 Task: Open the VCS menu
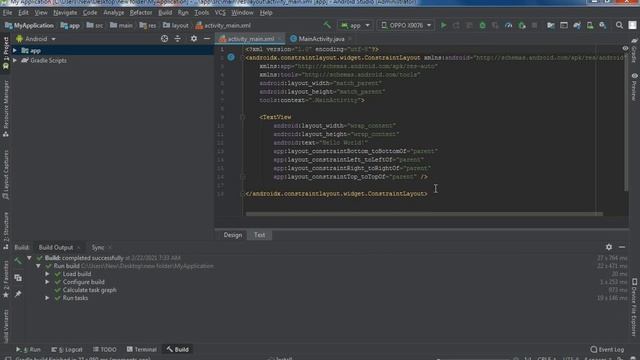point(220,13)
